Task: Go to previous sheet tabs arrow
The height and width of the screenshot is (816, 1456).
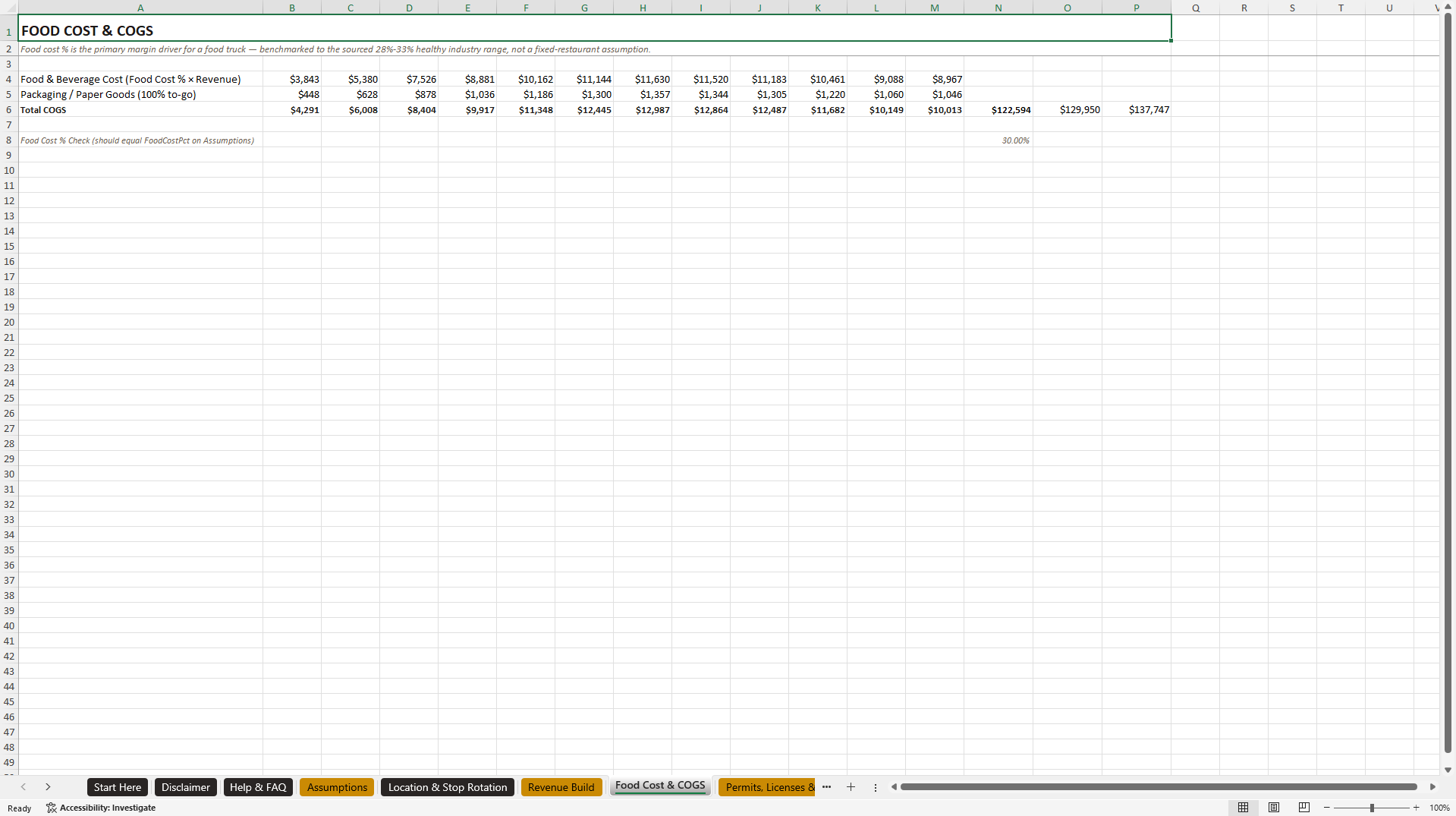Action: 24,787
